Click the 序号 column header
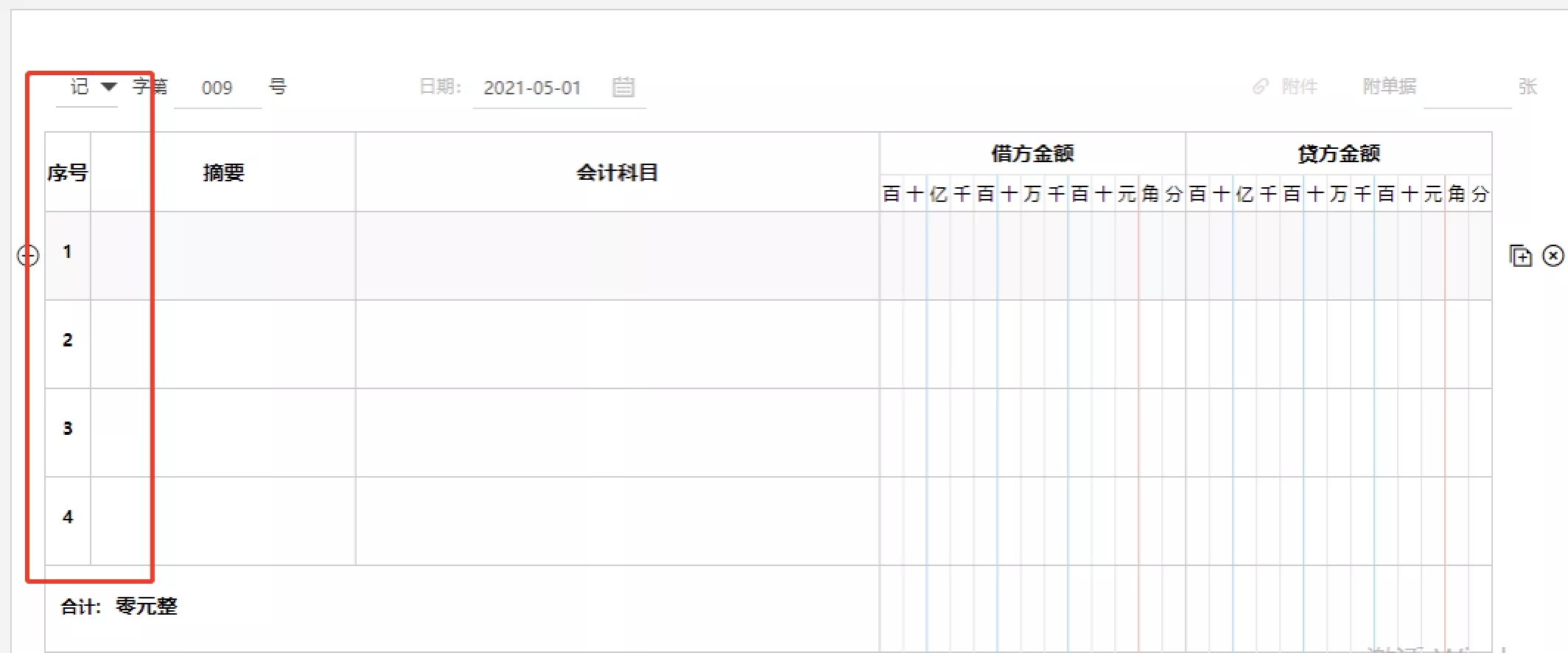Image resolution: width=1568 pixels, height=653 pixels. (x=68, y=172)
